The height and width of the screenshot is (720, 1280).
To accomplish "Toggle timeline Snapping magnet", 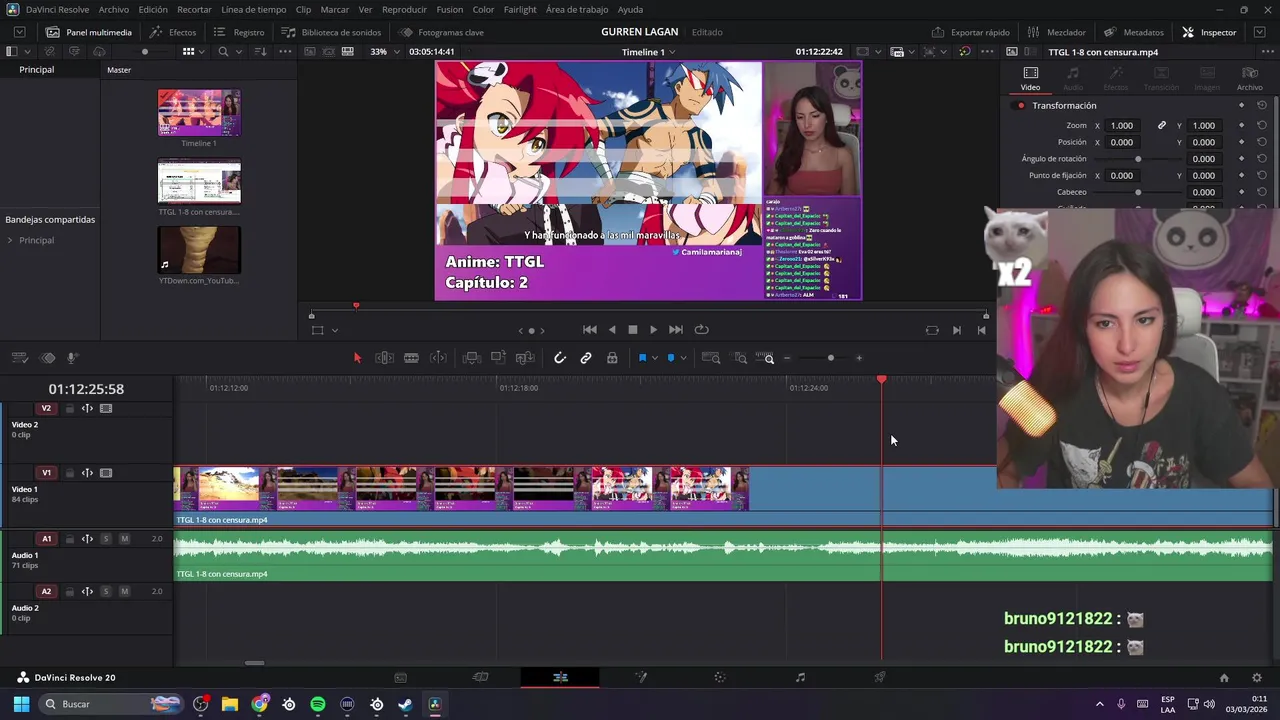I will 560,358.
